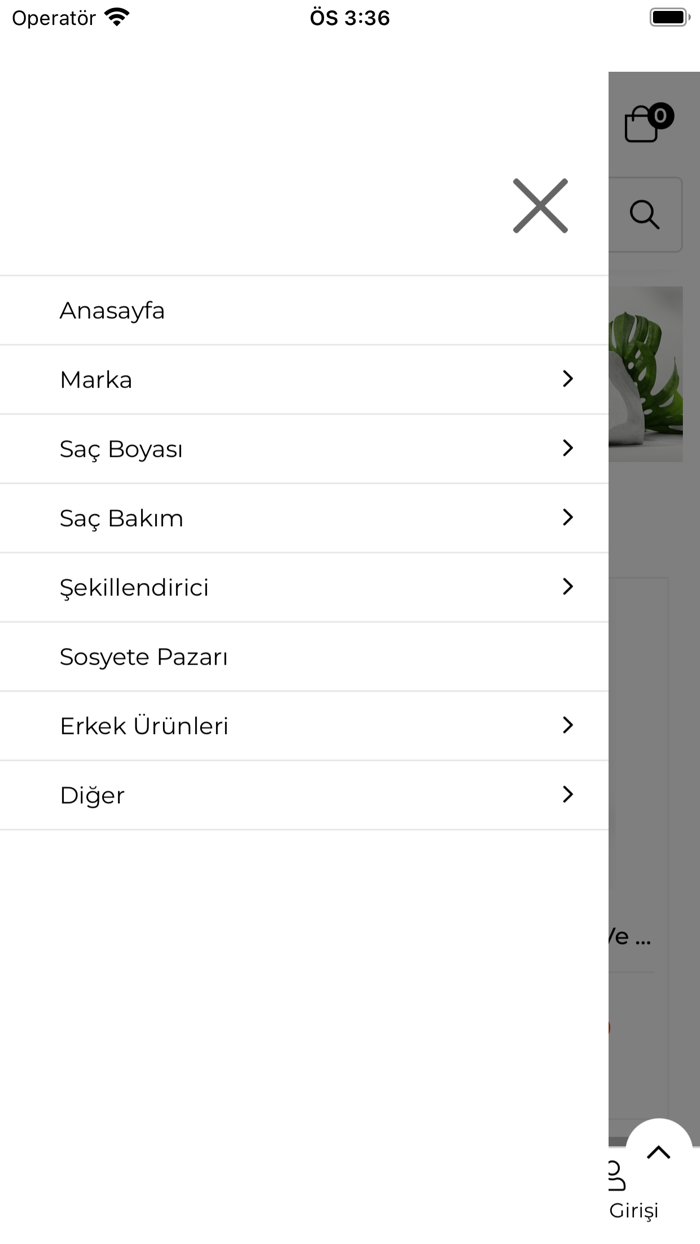Tap the Girişi login link

click(633, 1210)
